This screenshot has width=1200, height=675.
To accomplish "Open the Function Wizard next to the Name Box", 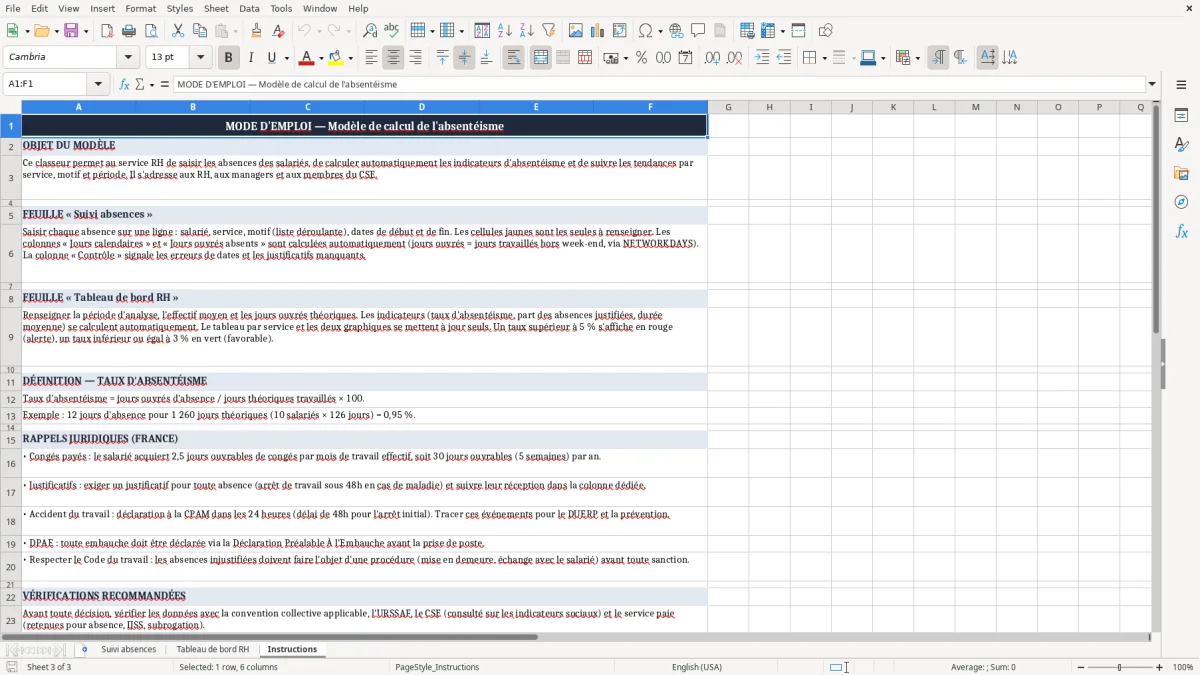I will point(124,84).
